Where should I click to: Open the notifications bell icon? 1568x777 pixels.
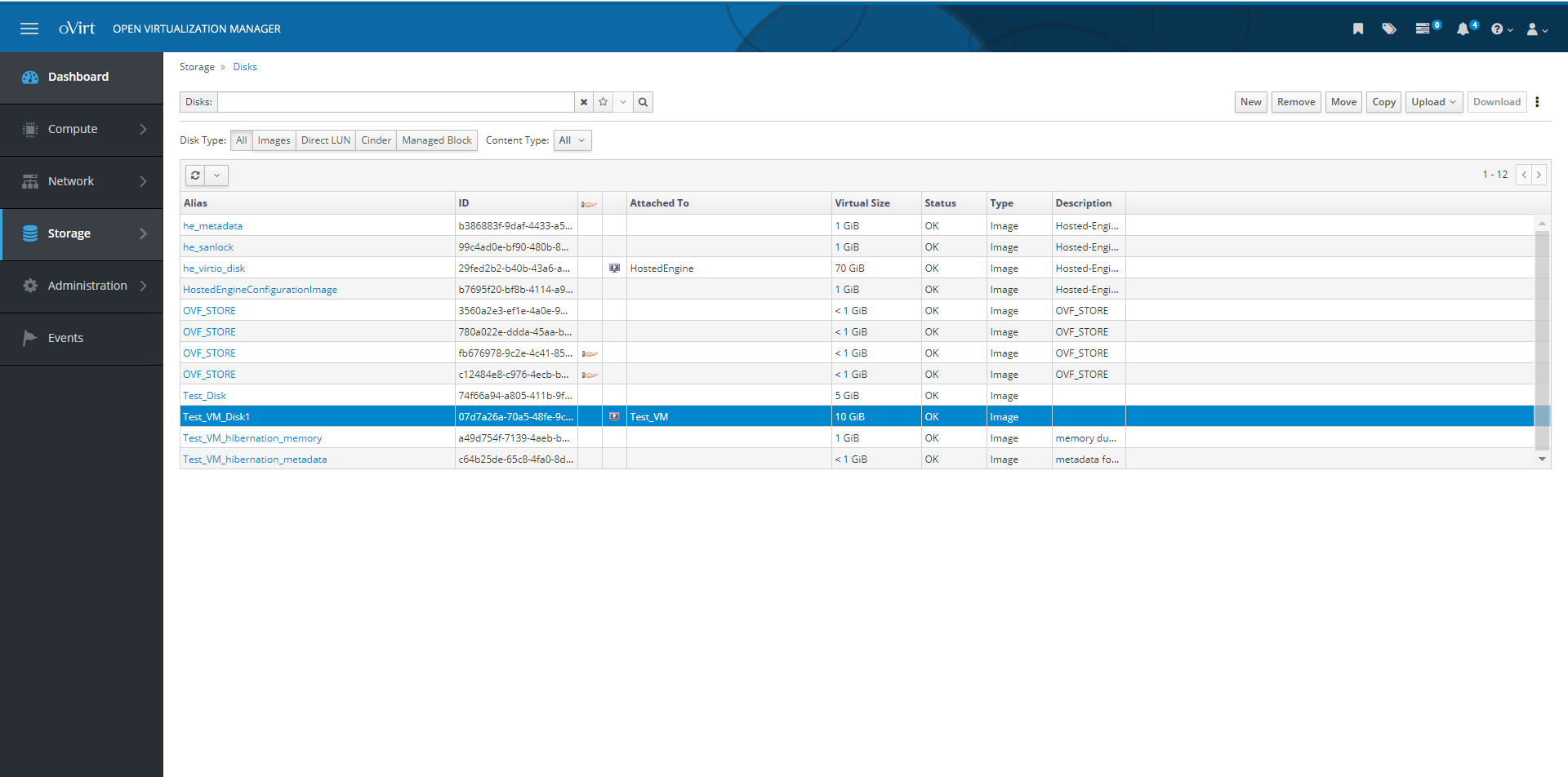(x=1463, y=29)
